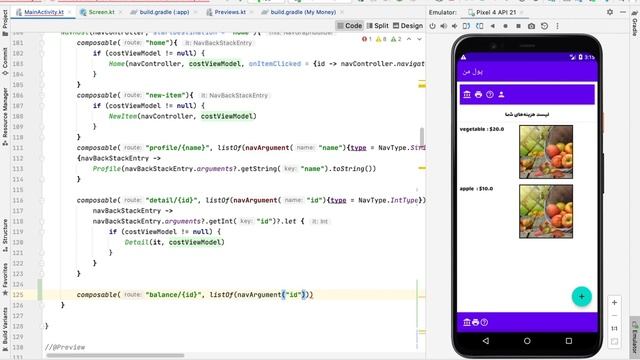Tap the person profile icon in the app's top bar
The image size is (640, 360).
point(501,94)
